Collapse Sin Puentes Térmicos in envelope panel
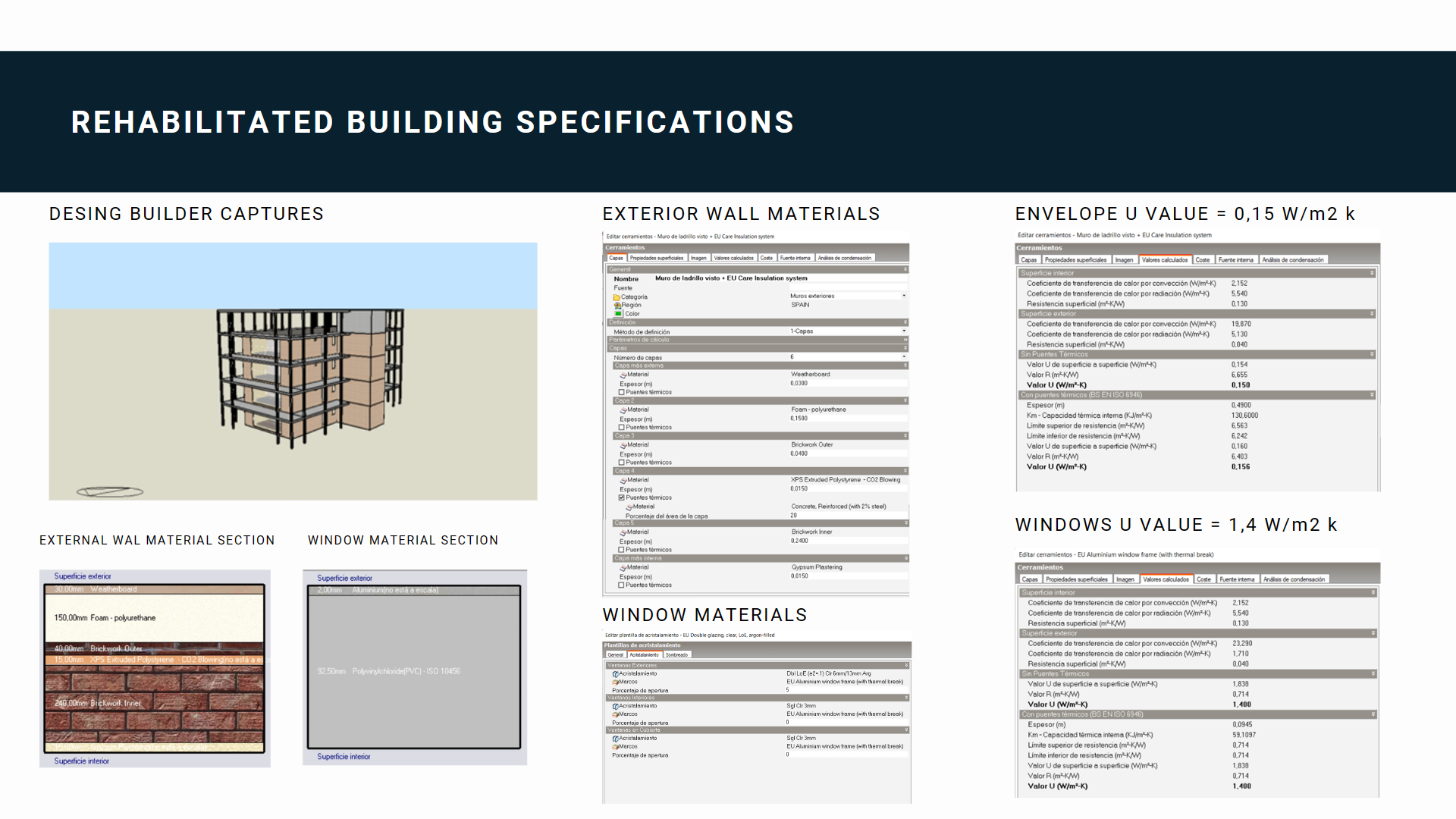The image size is (1456, 819). pos(1372,355)
